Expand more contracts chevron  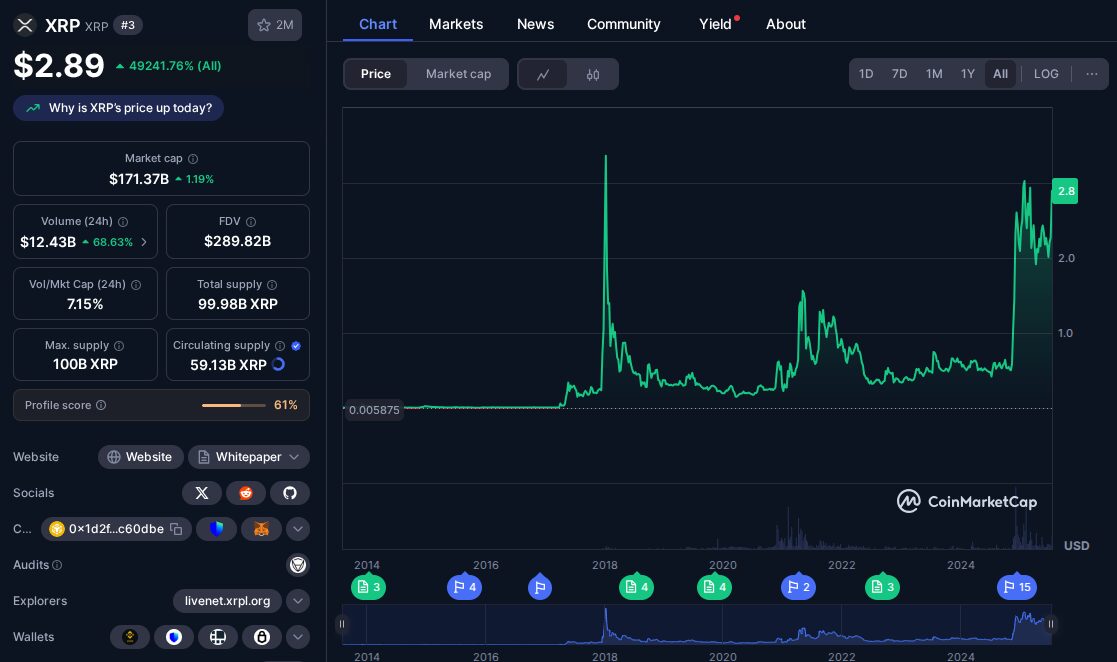(x=298, y=529)
